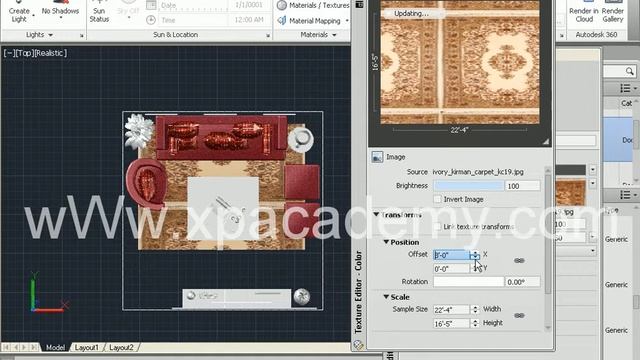Click the Rotation slider bar
The width and height of the screenshot is (640, 360).
(x=469, y=282)
